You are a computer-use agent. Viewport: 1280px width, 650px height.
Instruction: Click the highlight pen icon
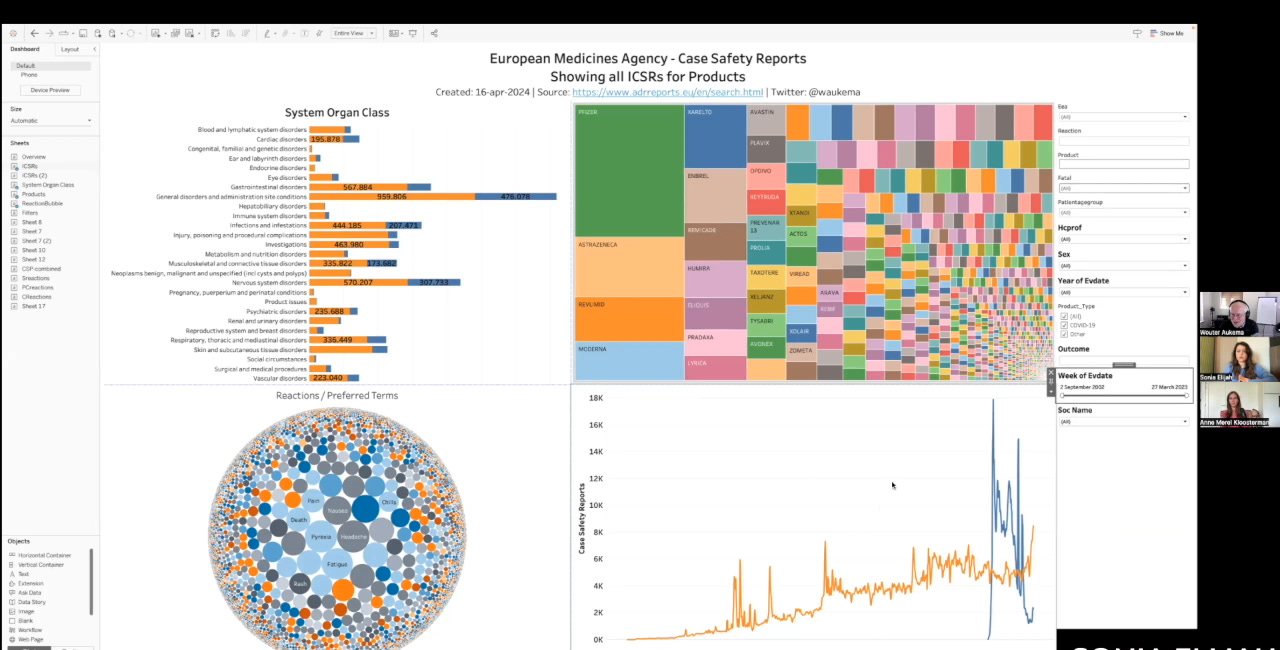269,33
